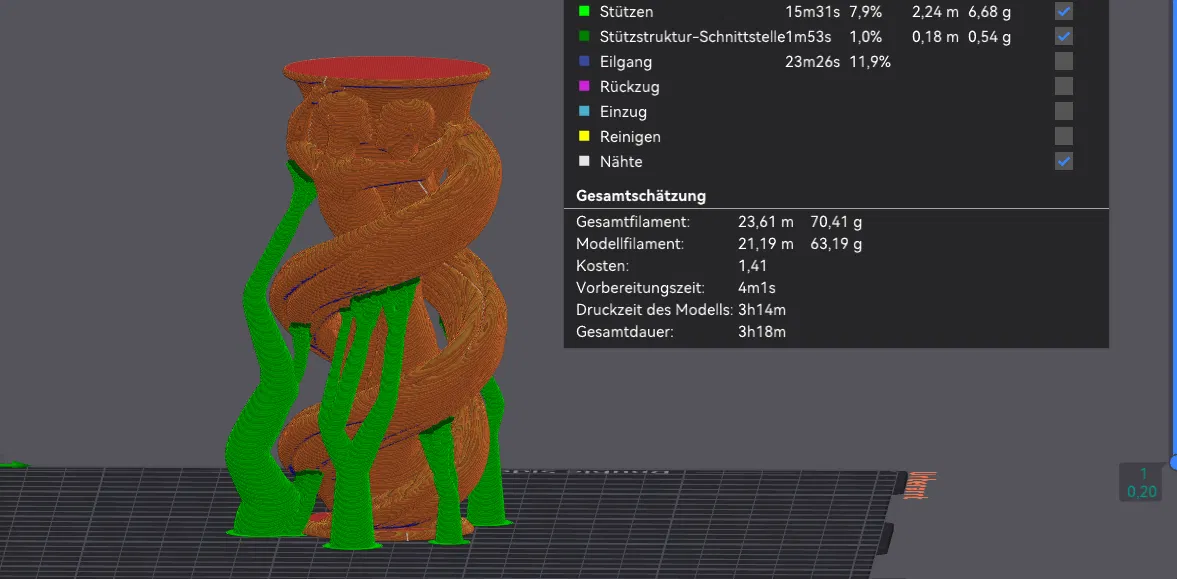Click the white Nähte color swatch
Image resolution: width=1177 pixels, height=579 pixels.
tap(585, 161)
